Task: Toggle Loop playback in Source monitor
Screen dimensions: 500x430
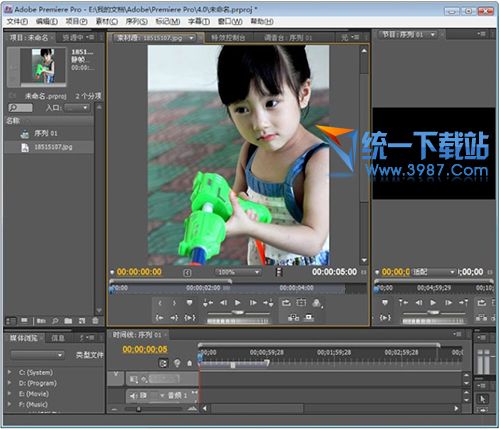Action: pos(286,303)
